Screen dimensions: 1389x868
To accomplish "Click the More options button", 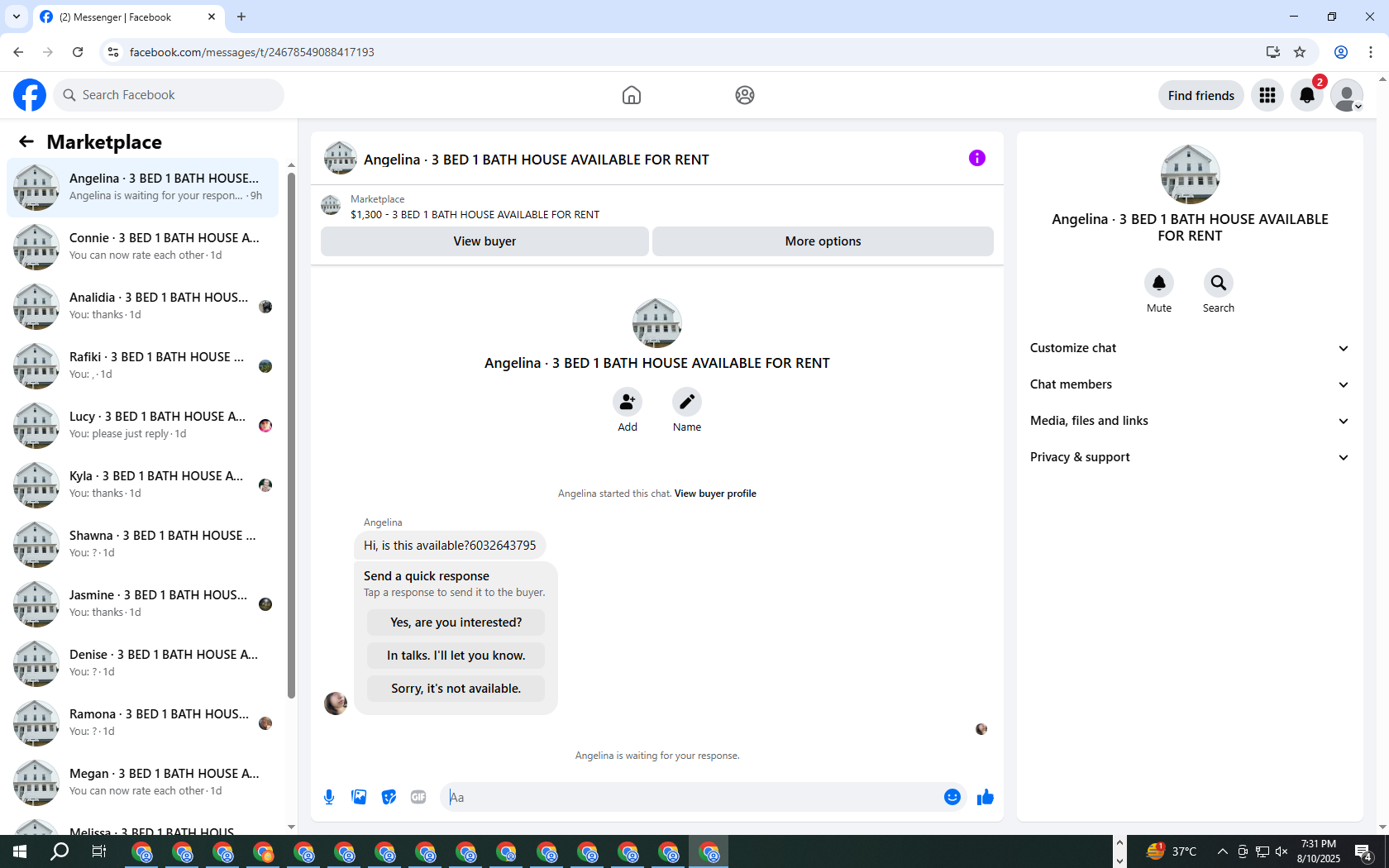I will pos(823,241).
